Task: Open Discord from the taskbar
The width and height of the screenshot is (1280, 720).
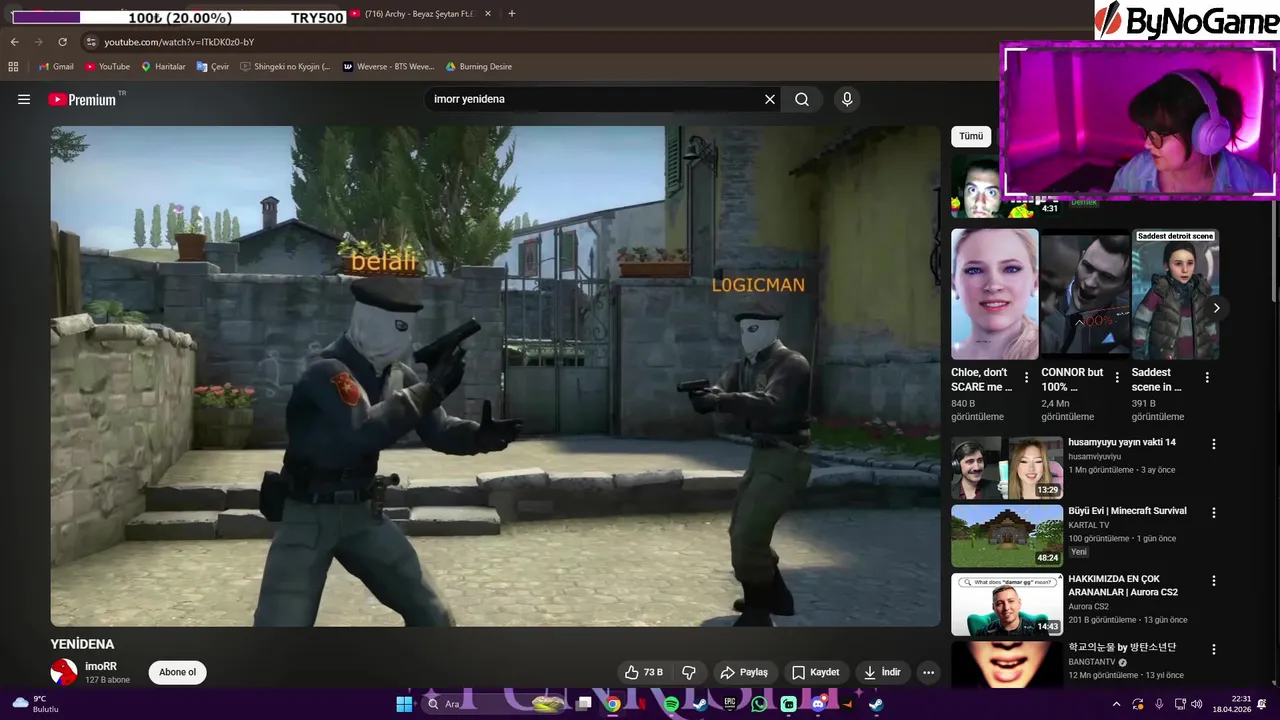Action: [x=818, y=704]
